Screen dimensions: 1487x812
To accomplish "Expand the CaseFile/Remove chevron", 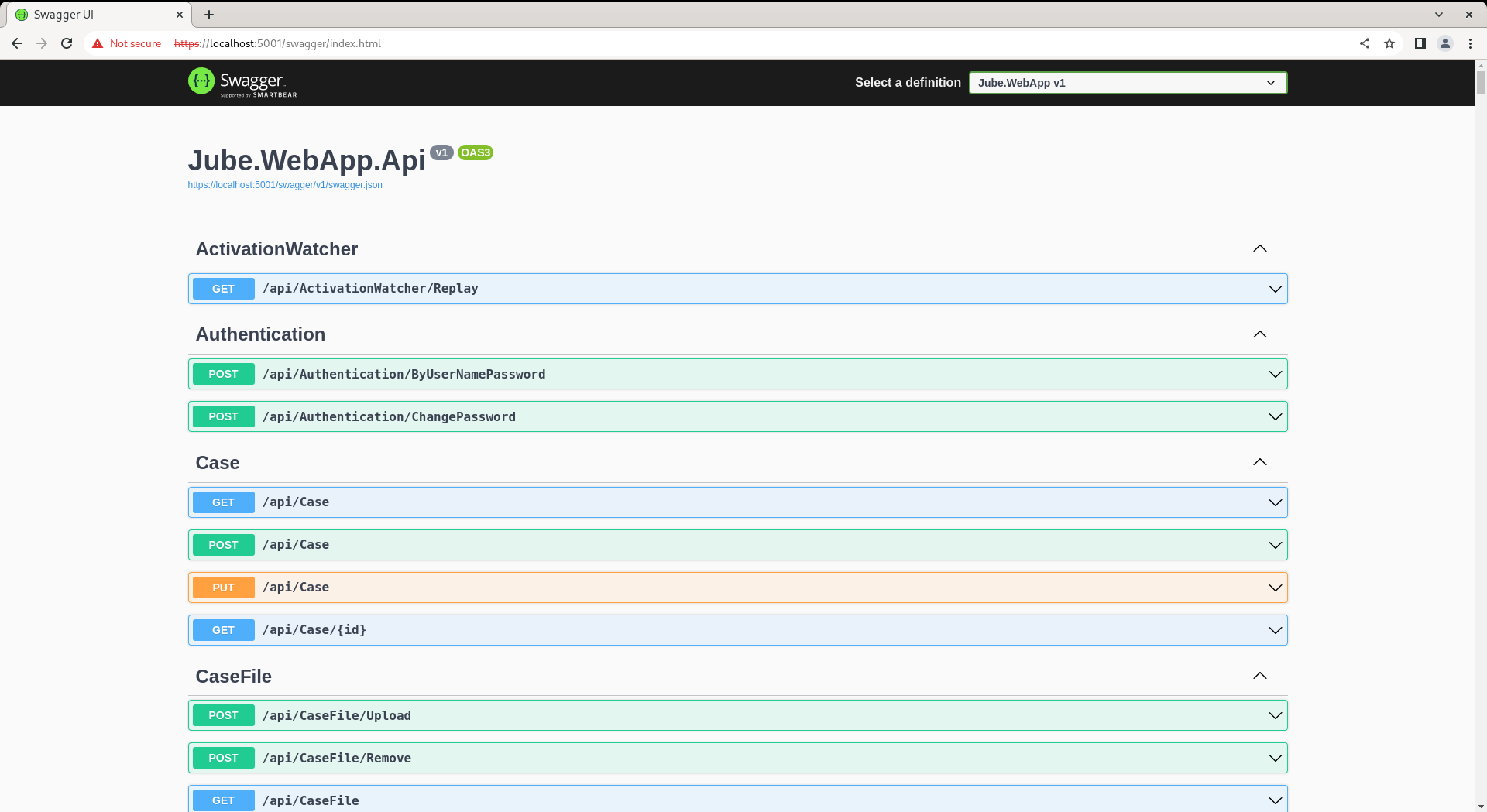I will [x=1275, y=758].
